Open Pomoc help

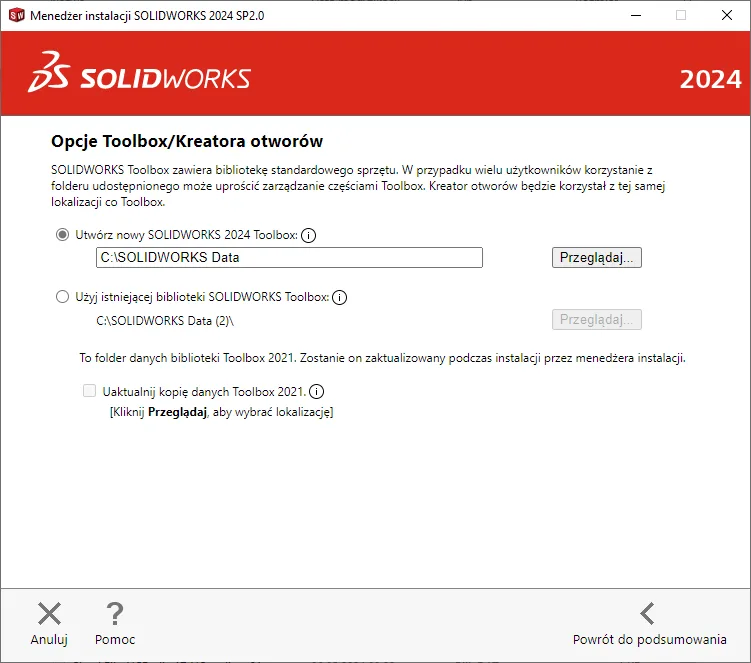coord(115,624)
